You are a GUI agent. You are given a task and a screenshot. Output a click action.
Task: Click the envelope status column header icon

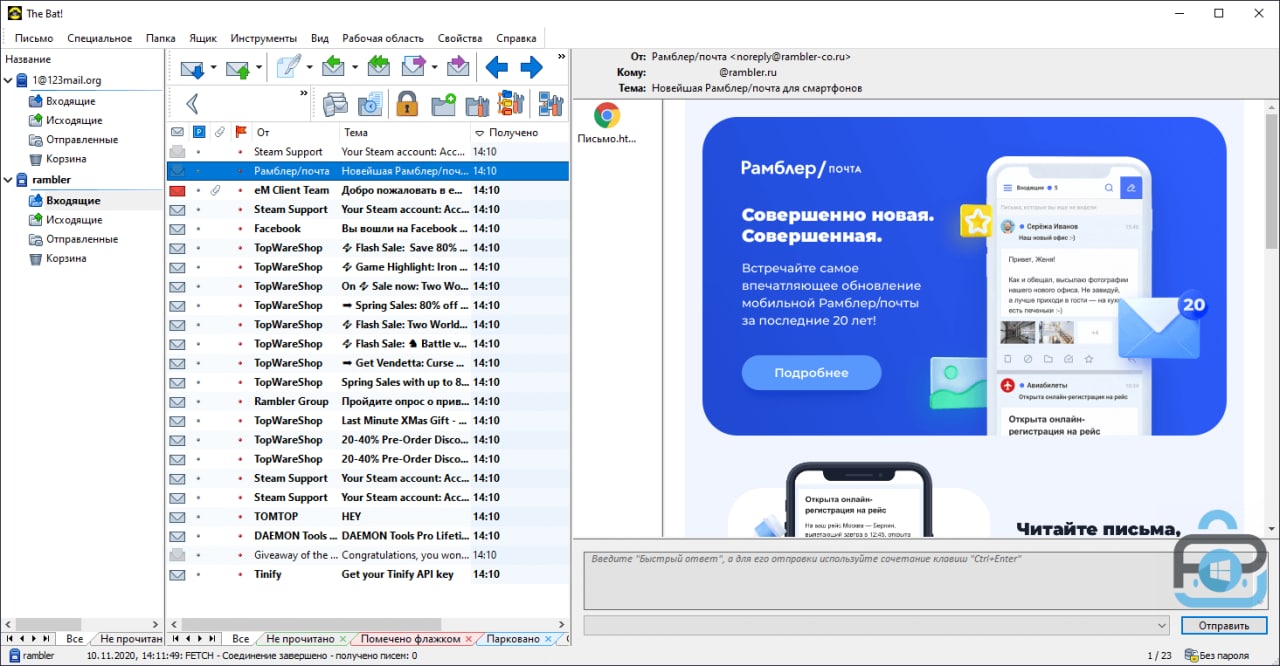(177, 132)
